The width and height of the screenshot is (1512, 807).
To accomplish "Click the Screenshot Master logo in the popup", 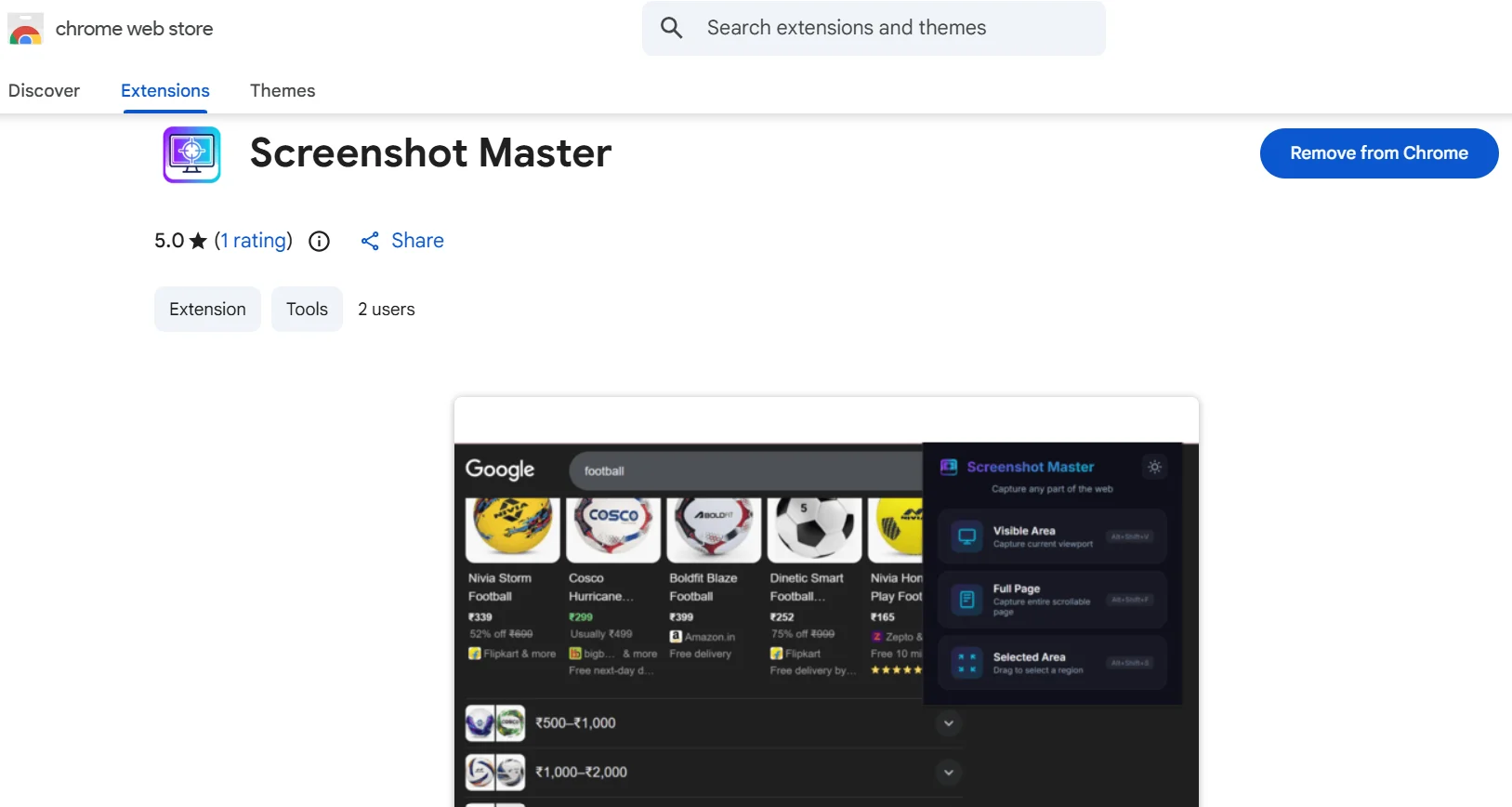I will point(949,467).
